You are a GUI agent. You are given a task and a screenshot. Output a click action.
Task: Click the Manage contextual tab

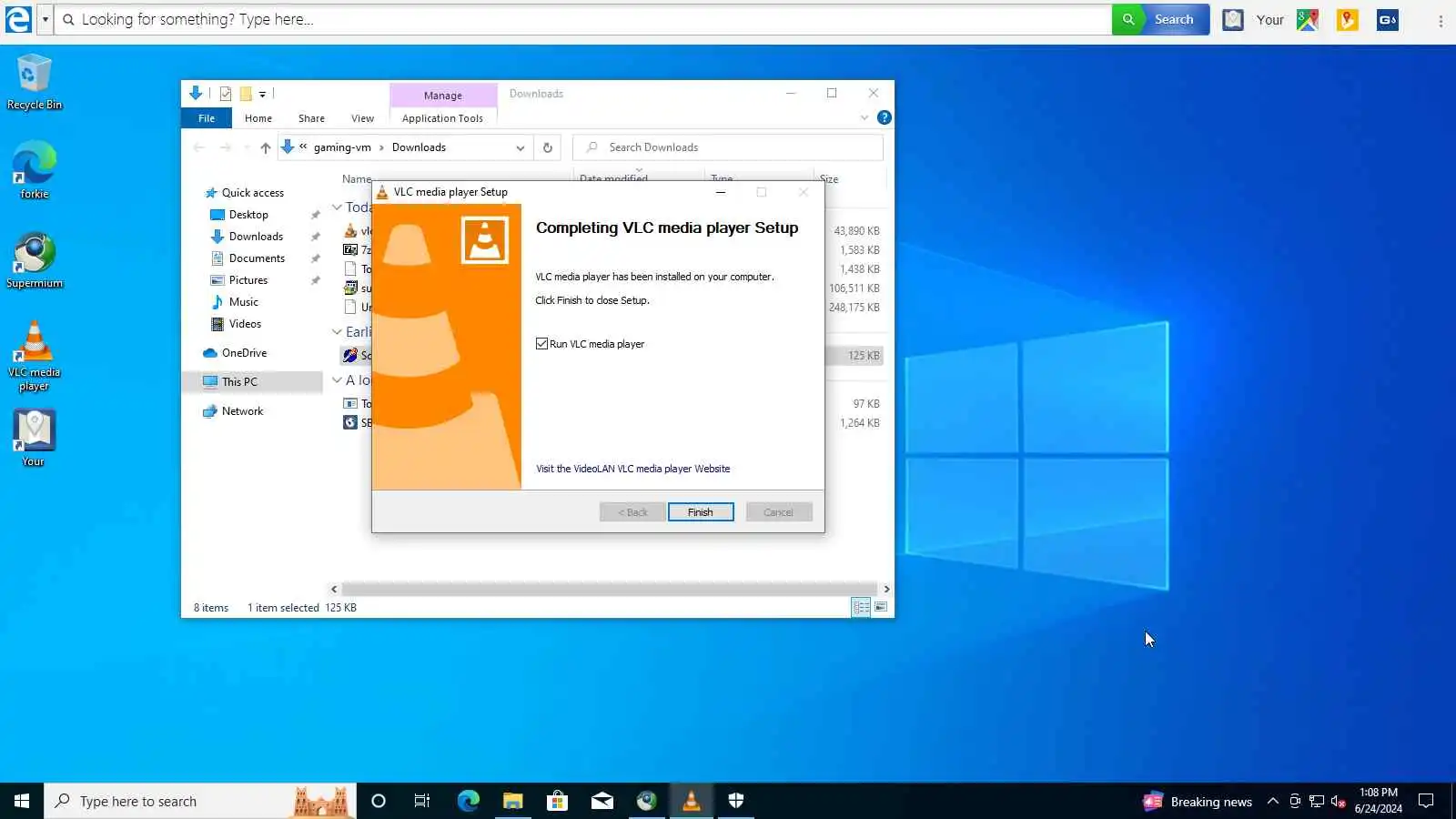(x=443, y=96)
